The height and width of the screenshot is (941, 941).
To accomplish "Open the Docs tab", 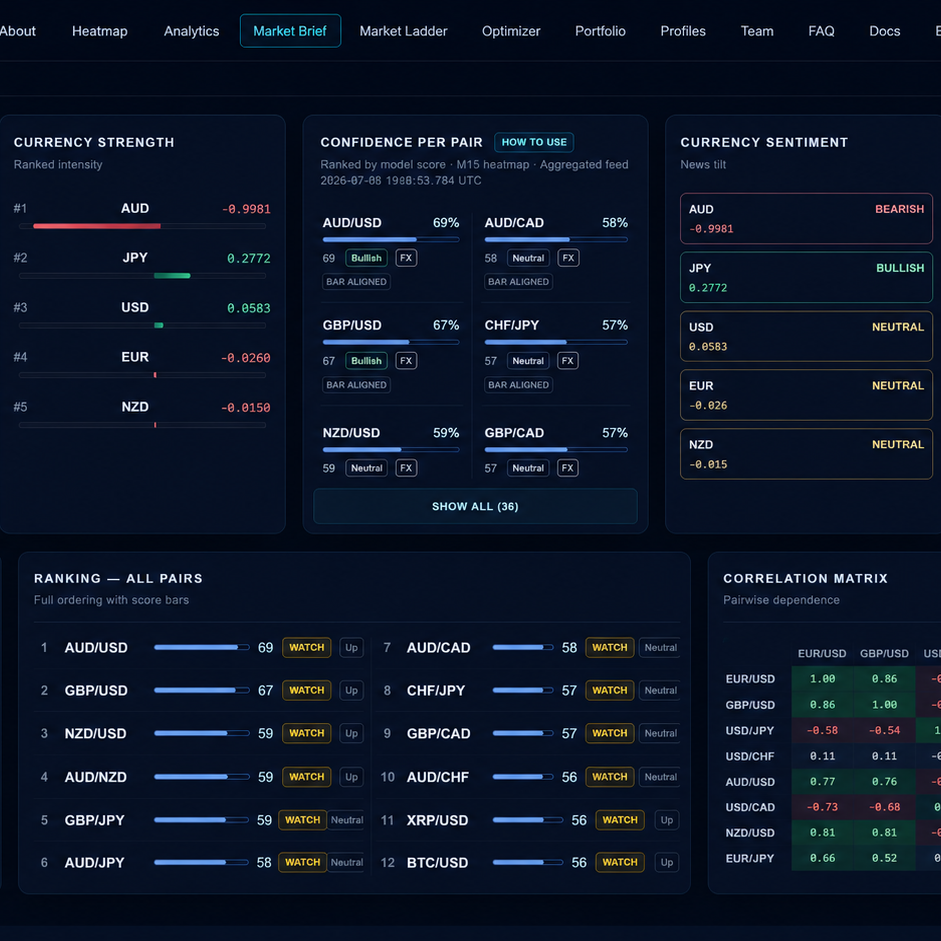I will 884,31.
